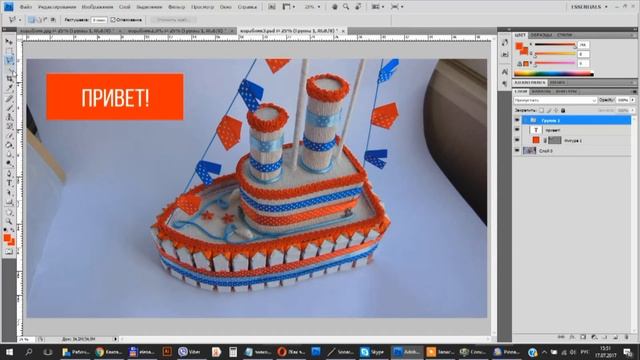Select the Zoom tool in the toolbox

coord(9,221)
